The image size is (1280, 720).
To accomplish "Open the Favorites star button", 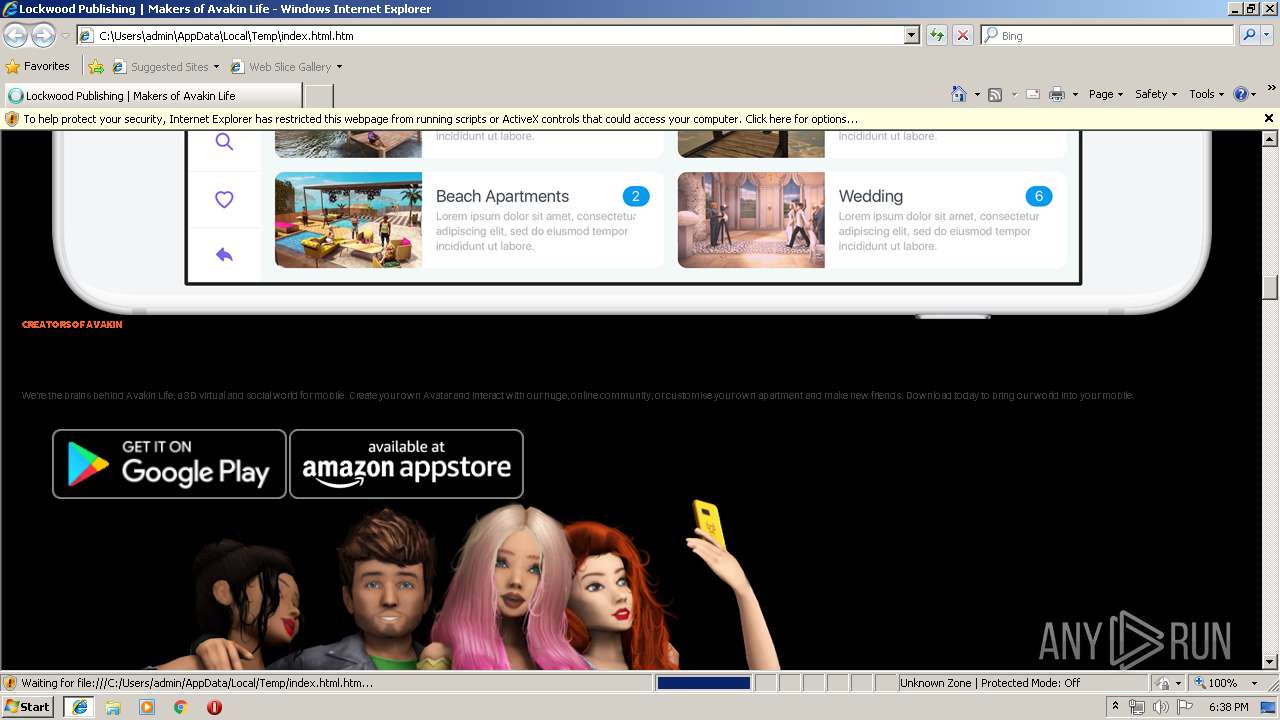I will (38, 66).
